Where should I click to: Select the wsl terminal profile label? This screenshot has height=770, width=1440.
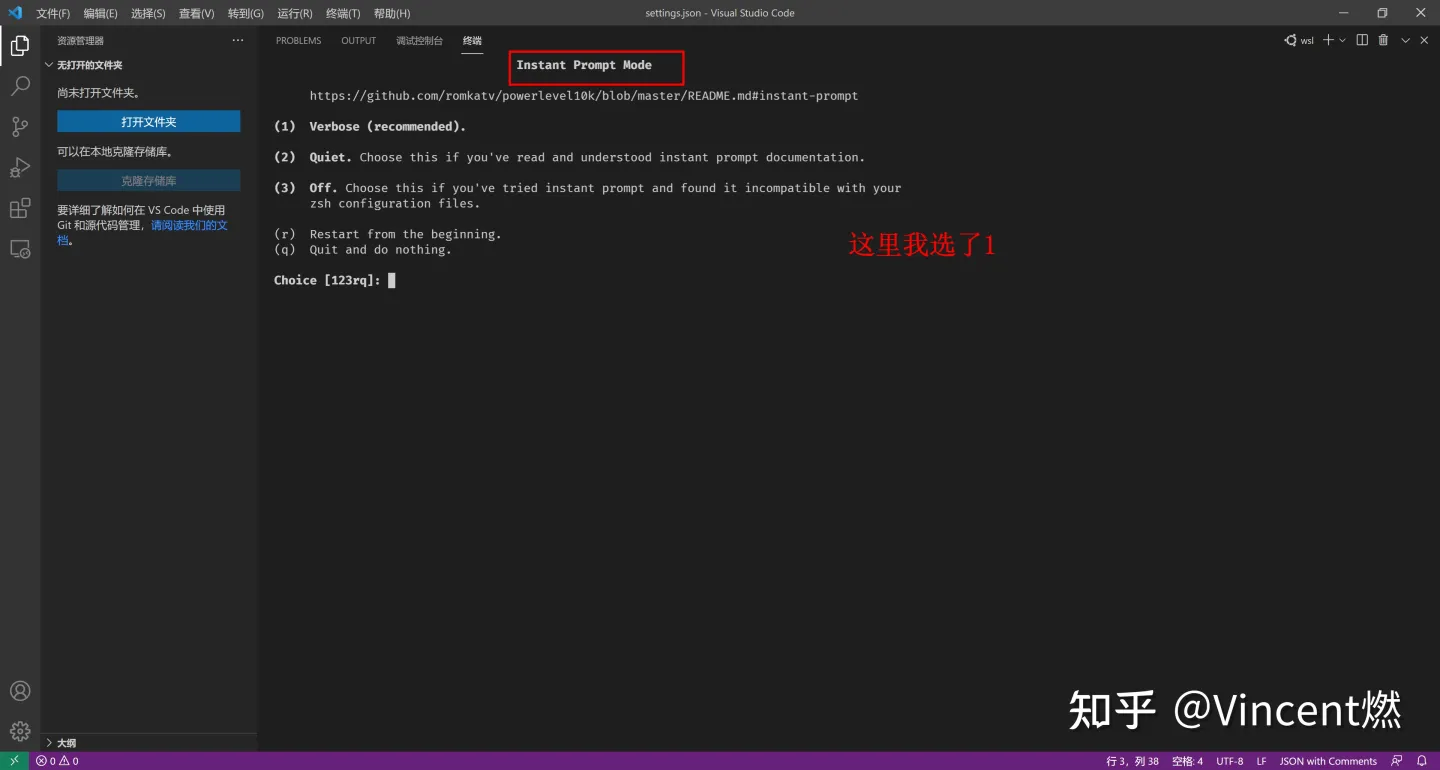[x=1307, y=41]
